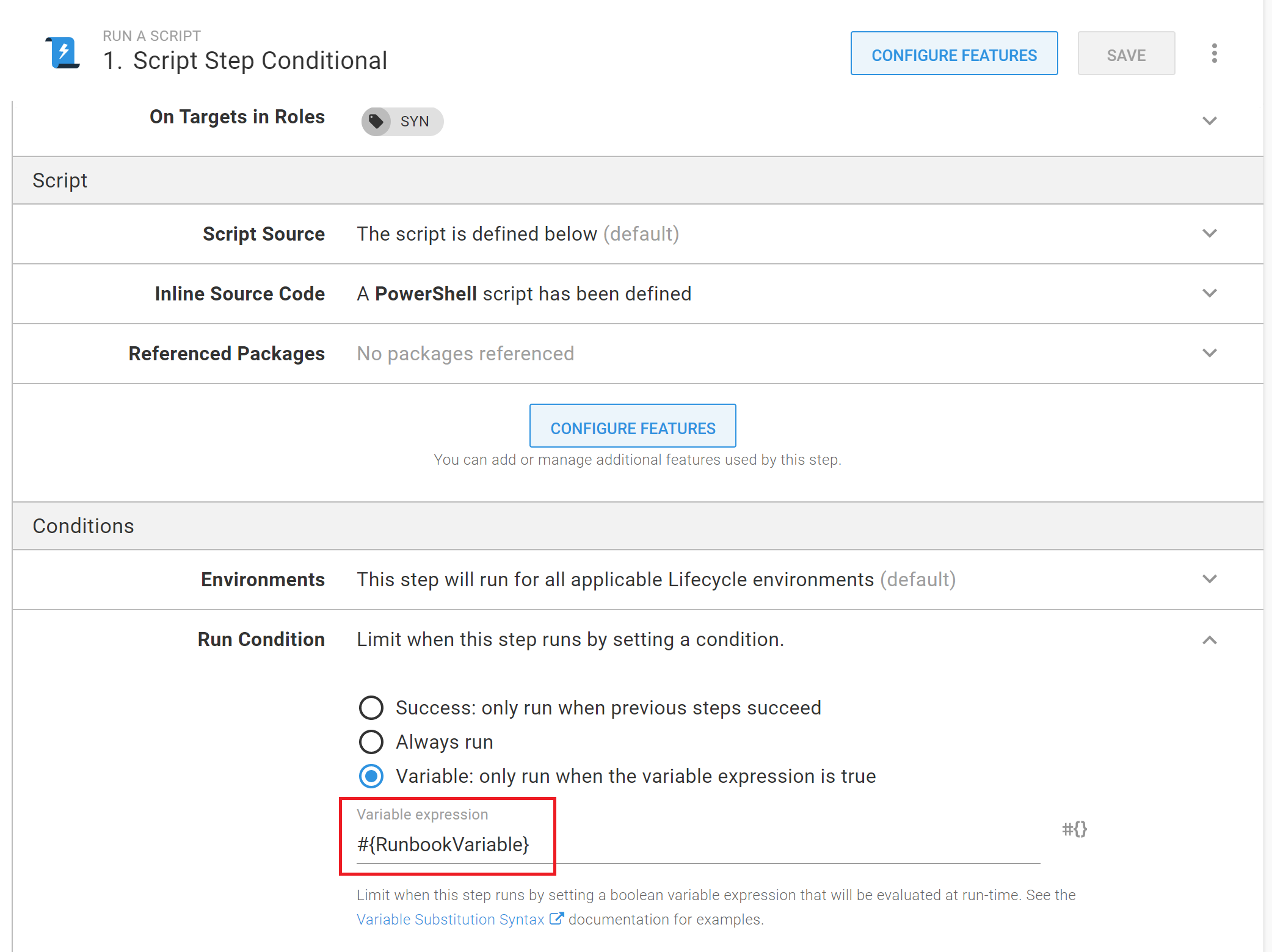The width and height of the screenshot is (1272, 952).
Task: Click the middle CONFIGURE FEATURES button
Action: pos(633,427)
